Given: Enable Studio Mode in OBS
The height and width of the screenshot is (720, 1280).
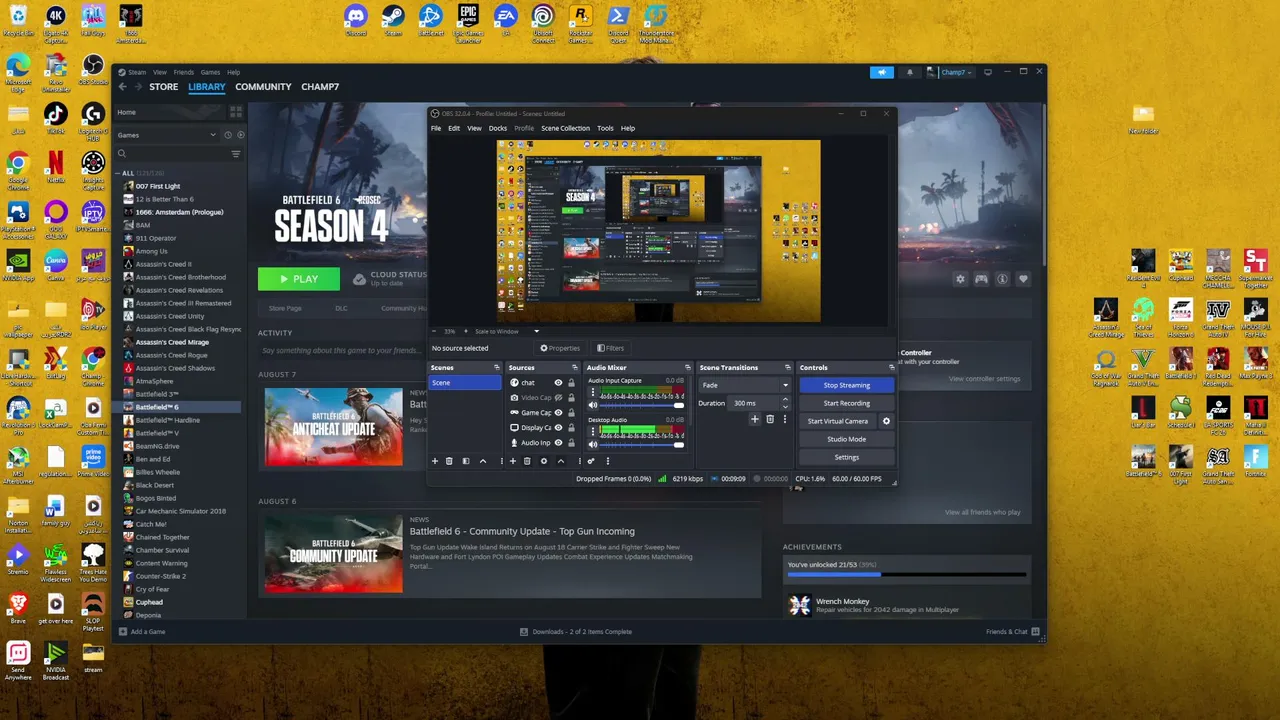Looking at the screenshot, I should 846,439.
